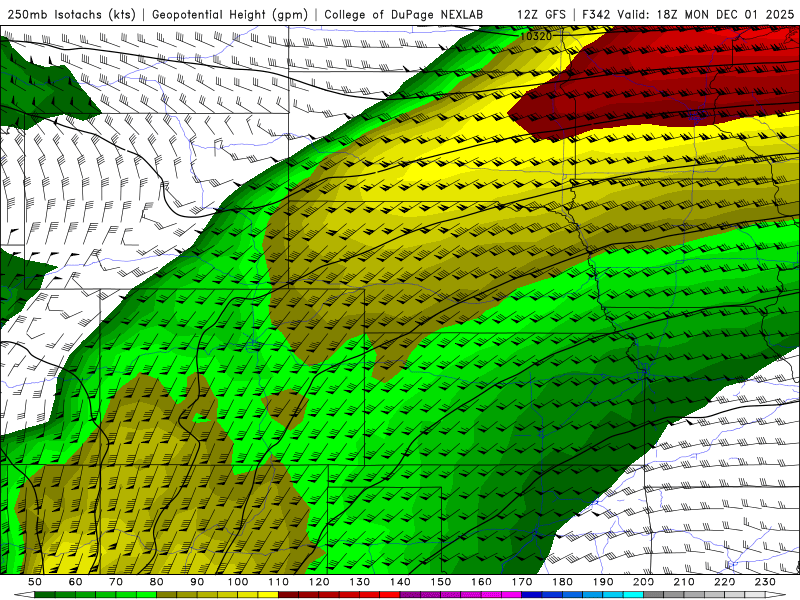Click the 220 value on the color scale
The height and width of the screenshot is (600, 800).
tap(724, 582)
